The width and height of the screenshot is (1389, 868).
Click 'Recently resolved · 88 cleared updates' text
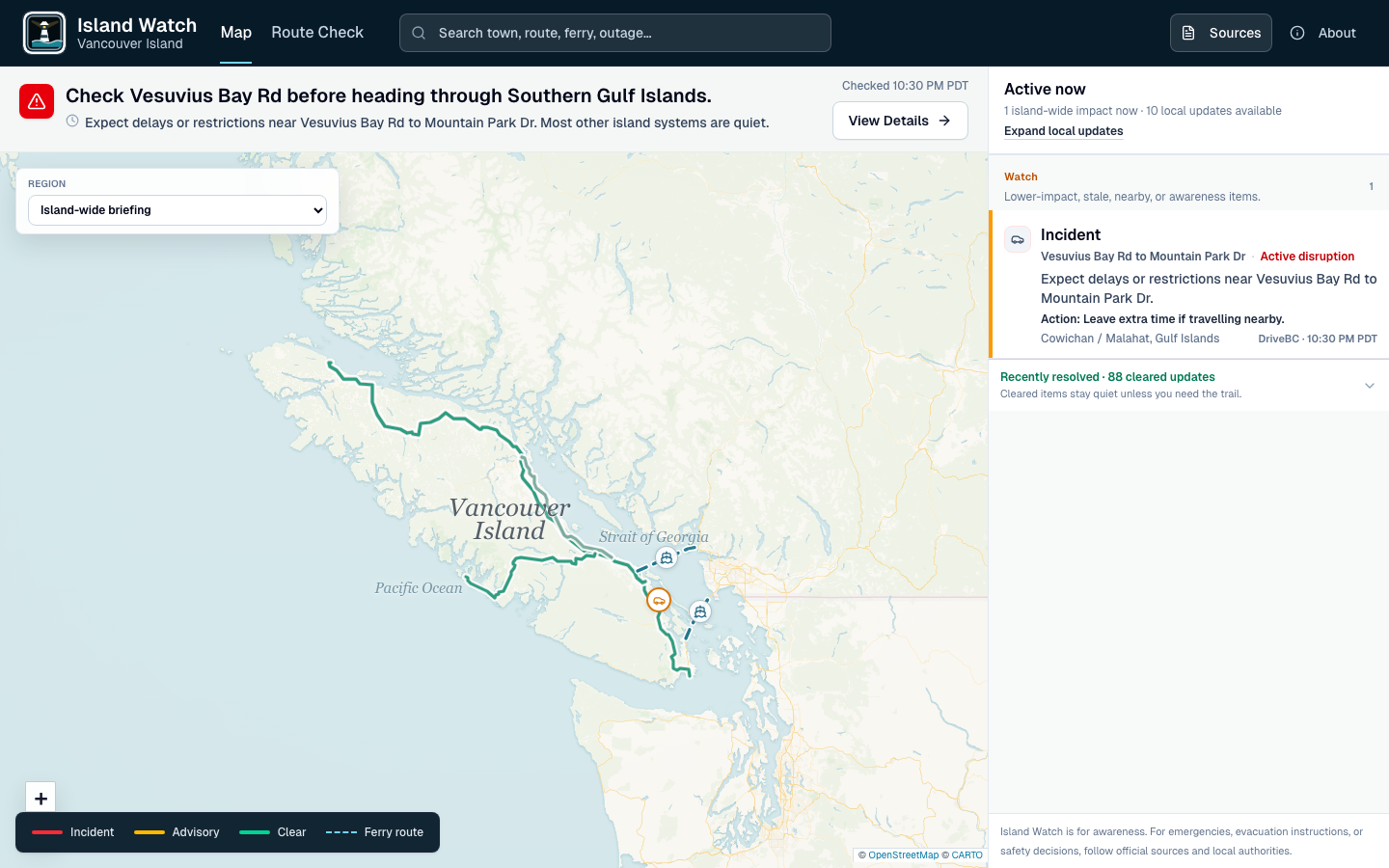click(1107, 377)
